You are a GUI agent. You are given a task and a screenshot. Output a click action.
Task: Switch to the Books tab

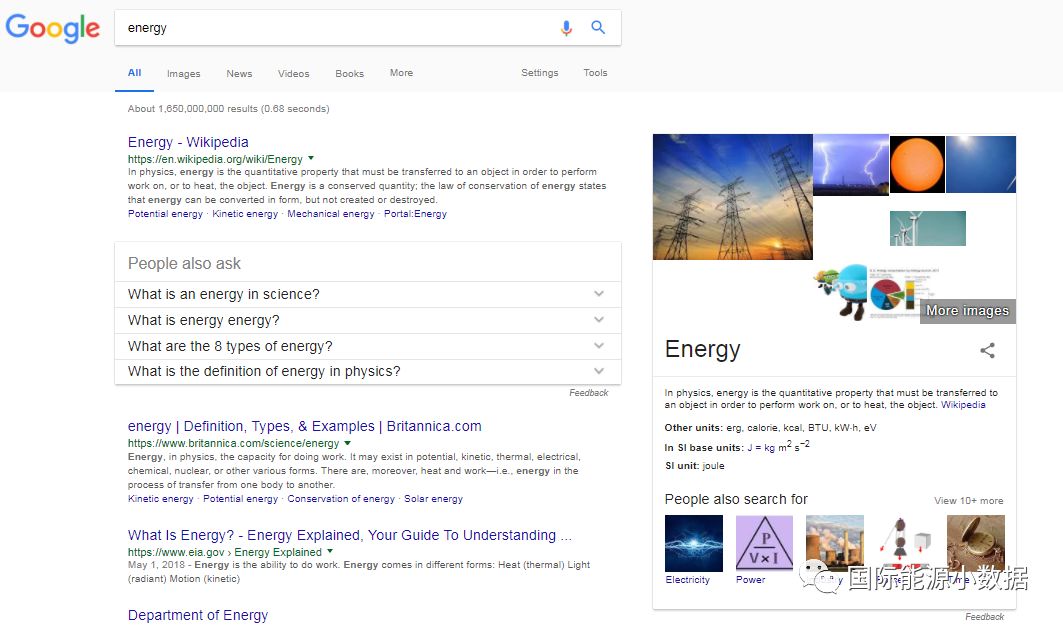[x=349, y=73]
